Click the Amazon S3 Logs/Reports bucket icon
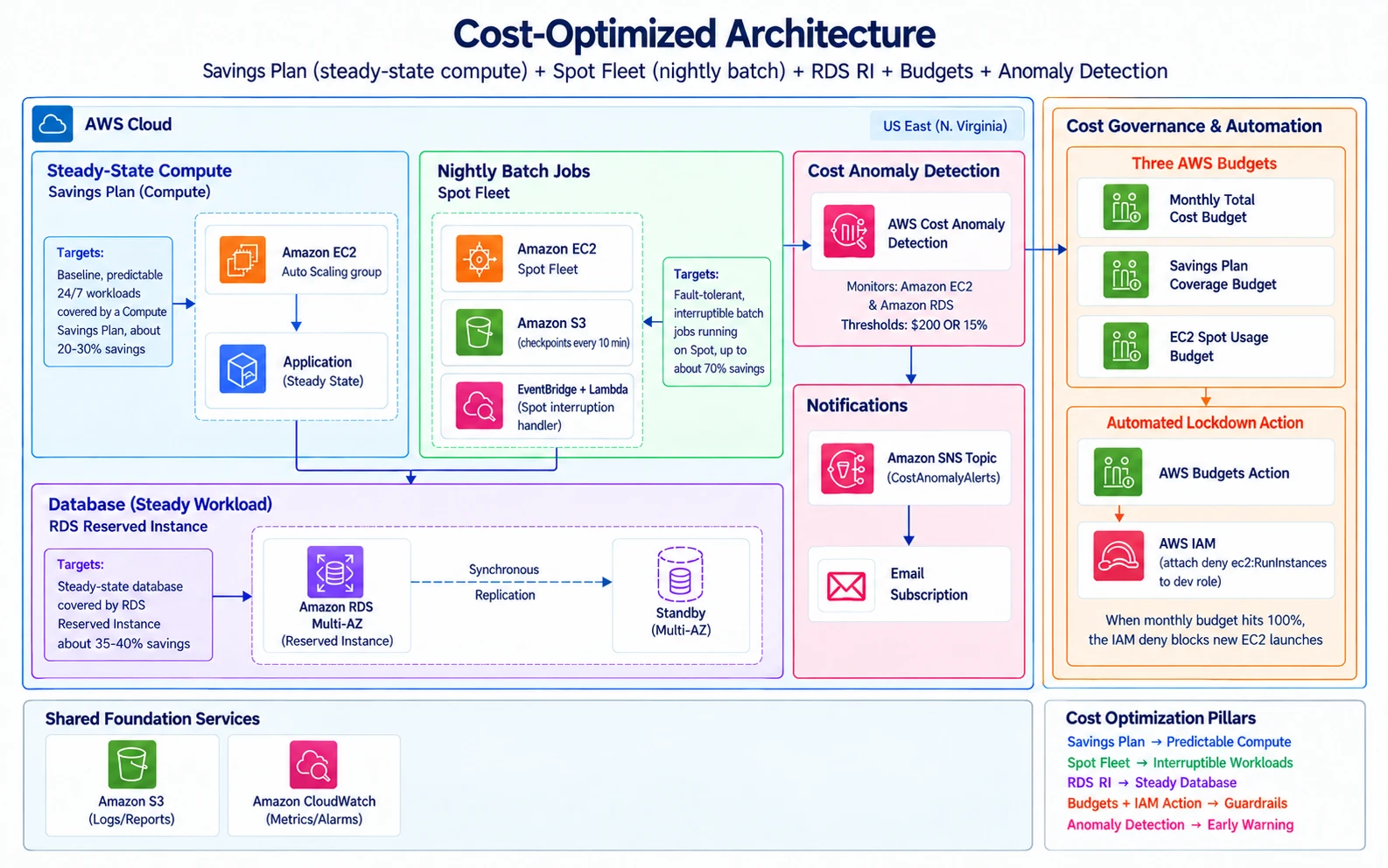This screenshot has width=1388, height=868. (132, 765)
